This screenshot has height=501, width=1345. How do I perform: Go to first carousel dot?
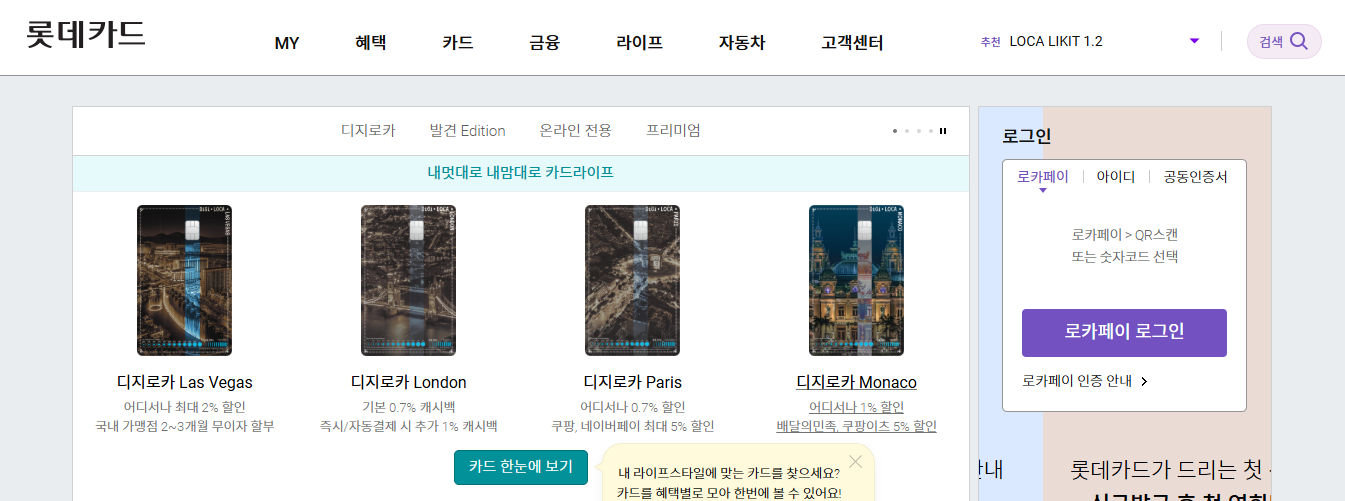point(895,131)
